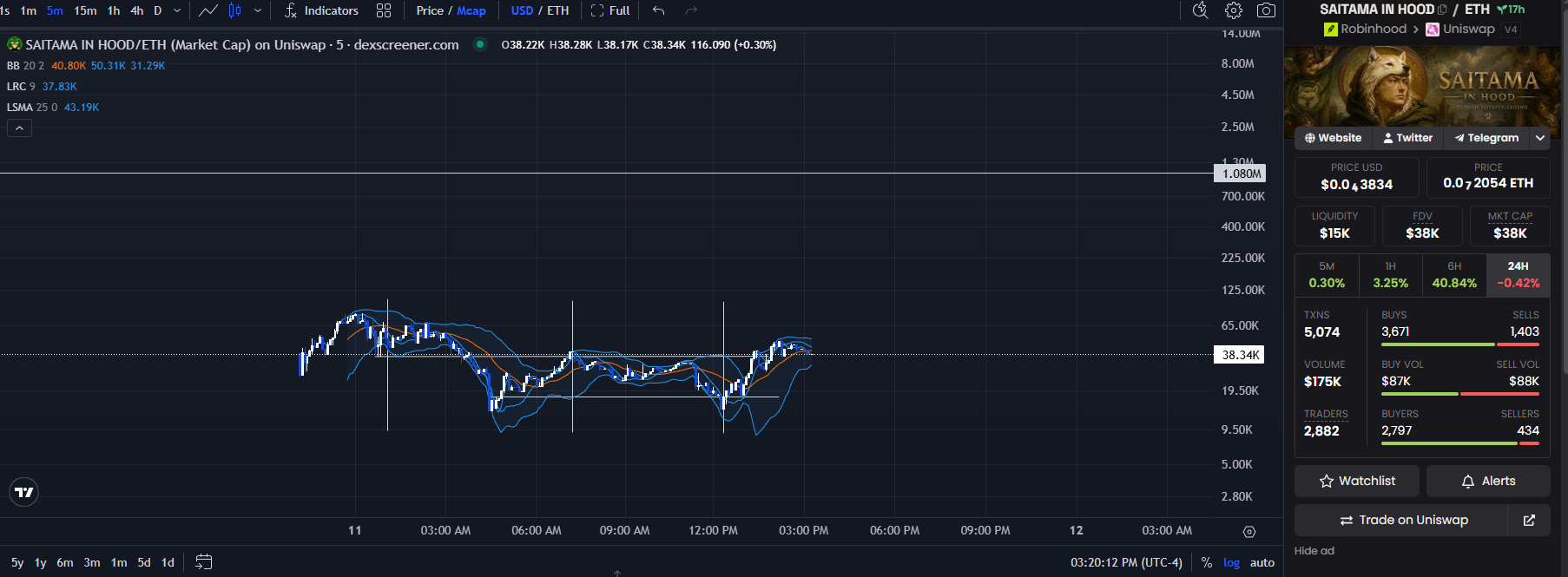Switch chart to Price mode
1568x577 pixels.
coord(430,10)
